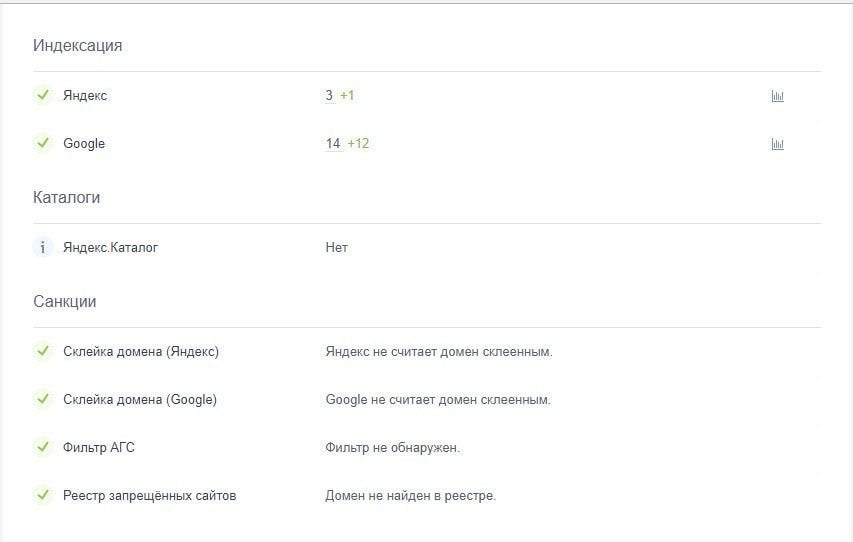
Task: Click the Каталоги section heading
Action: click(x=67, y=198)
